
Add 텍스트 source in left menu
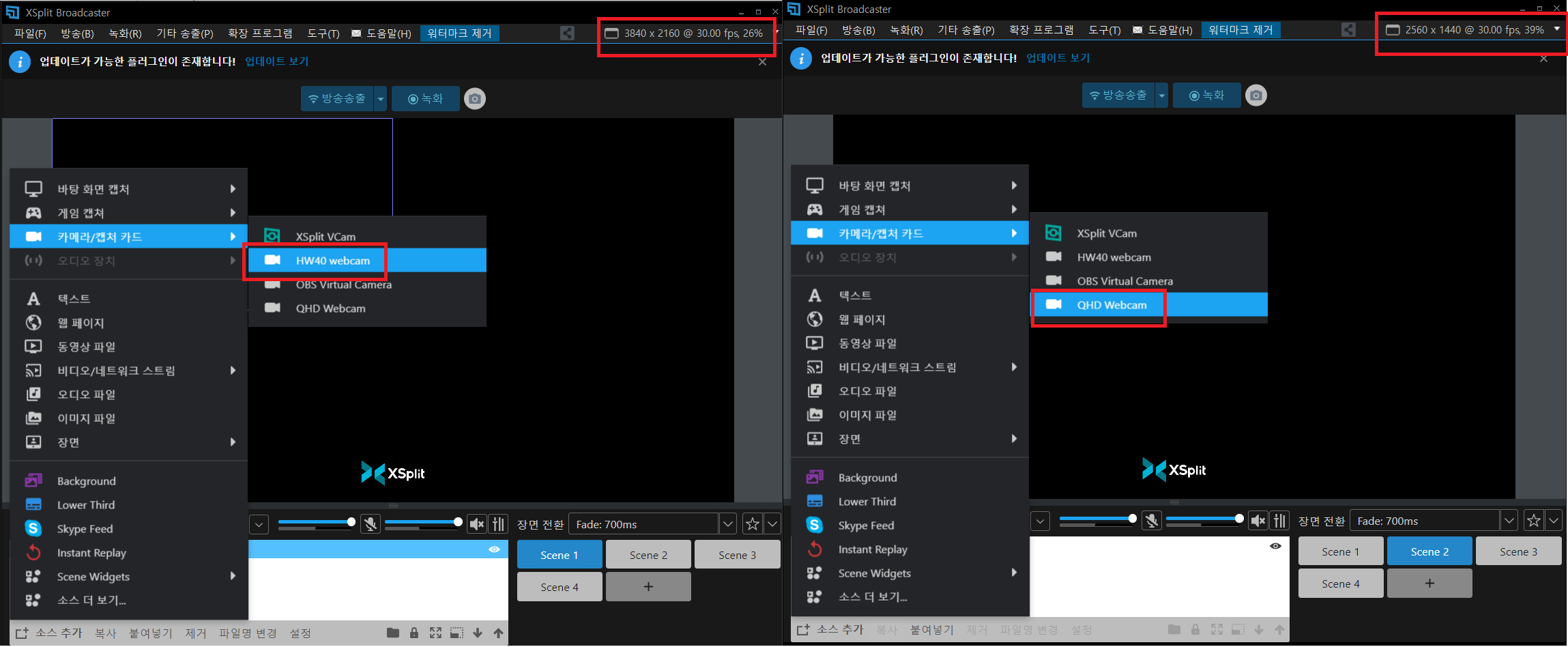click(x=129, y=299)
